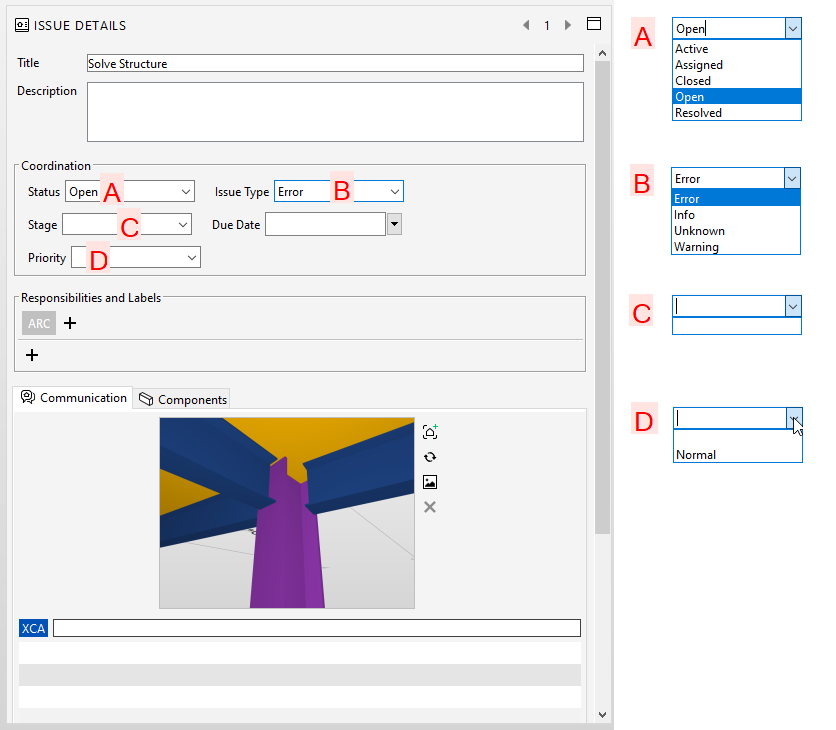Open the Due Date picker arrow
This screenshot has width=836, height=730.
[394, 224]
